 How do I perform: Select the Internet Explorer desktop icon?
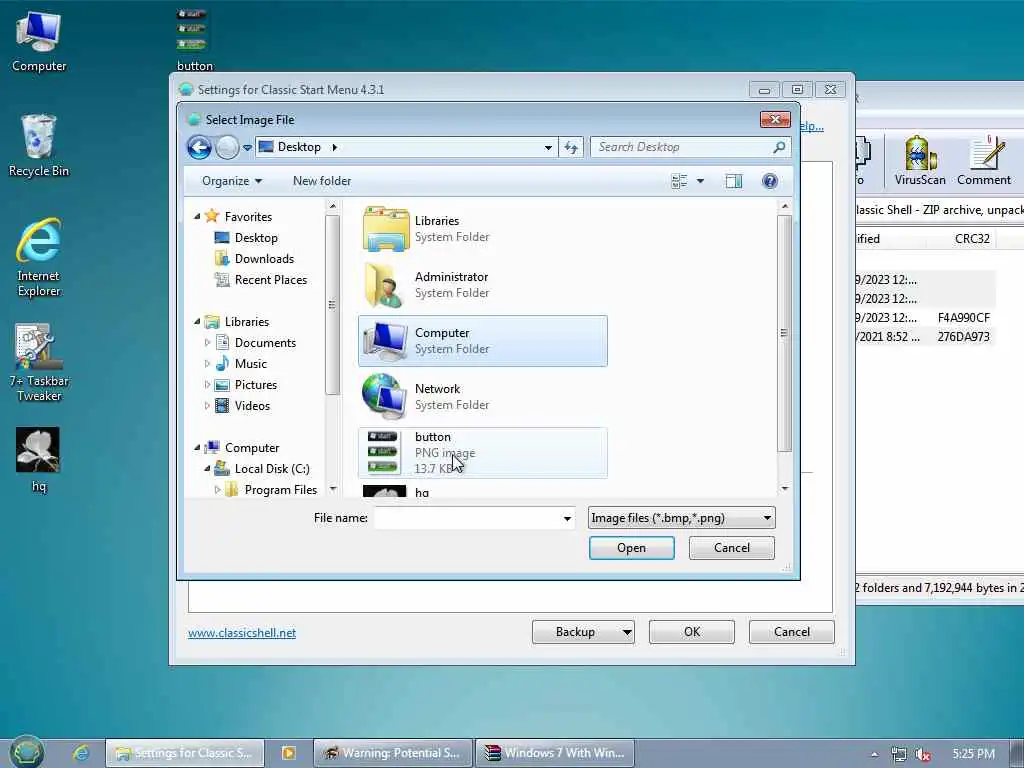tap(39, 257)
